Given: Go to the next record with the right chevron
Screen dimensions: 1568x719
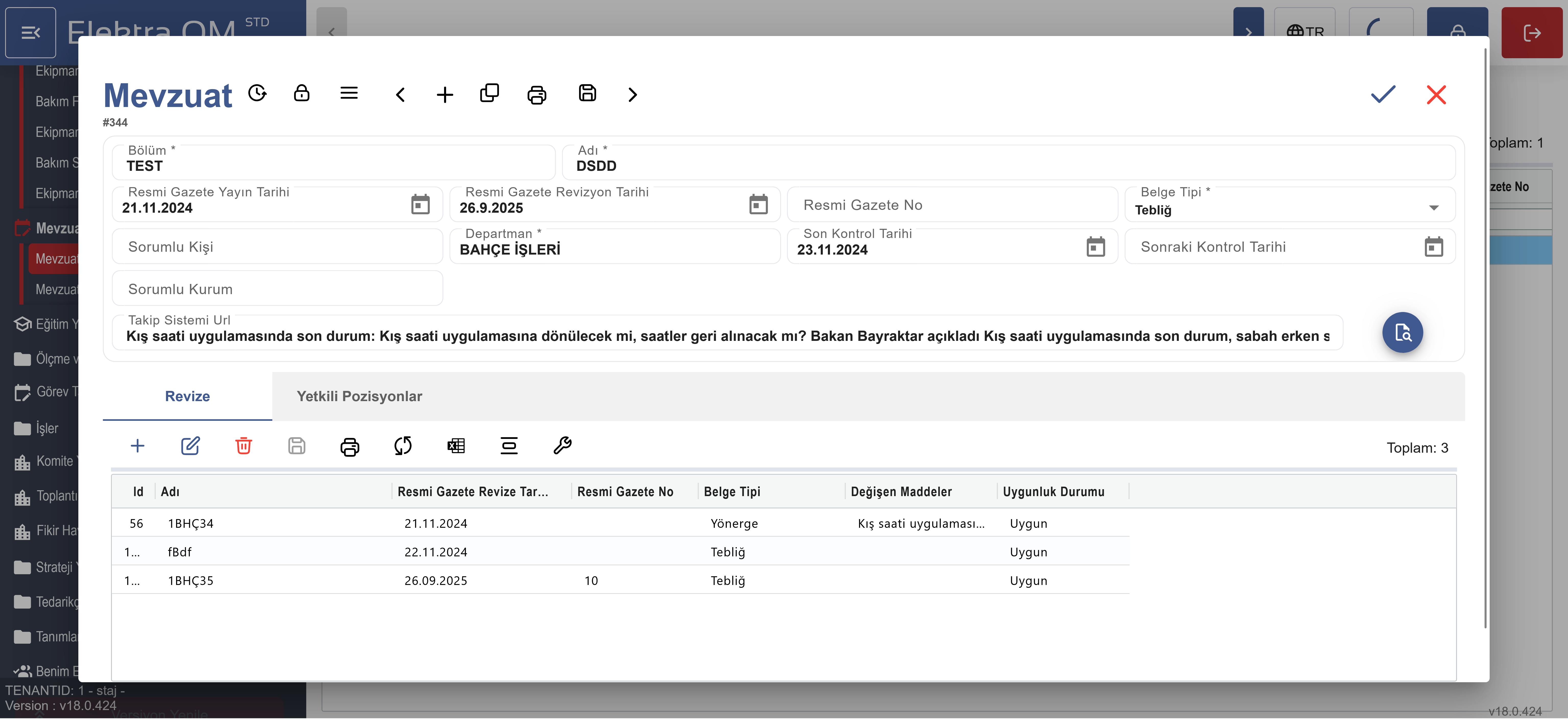Looking at the screenshot, I should tap(632, 95).
